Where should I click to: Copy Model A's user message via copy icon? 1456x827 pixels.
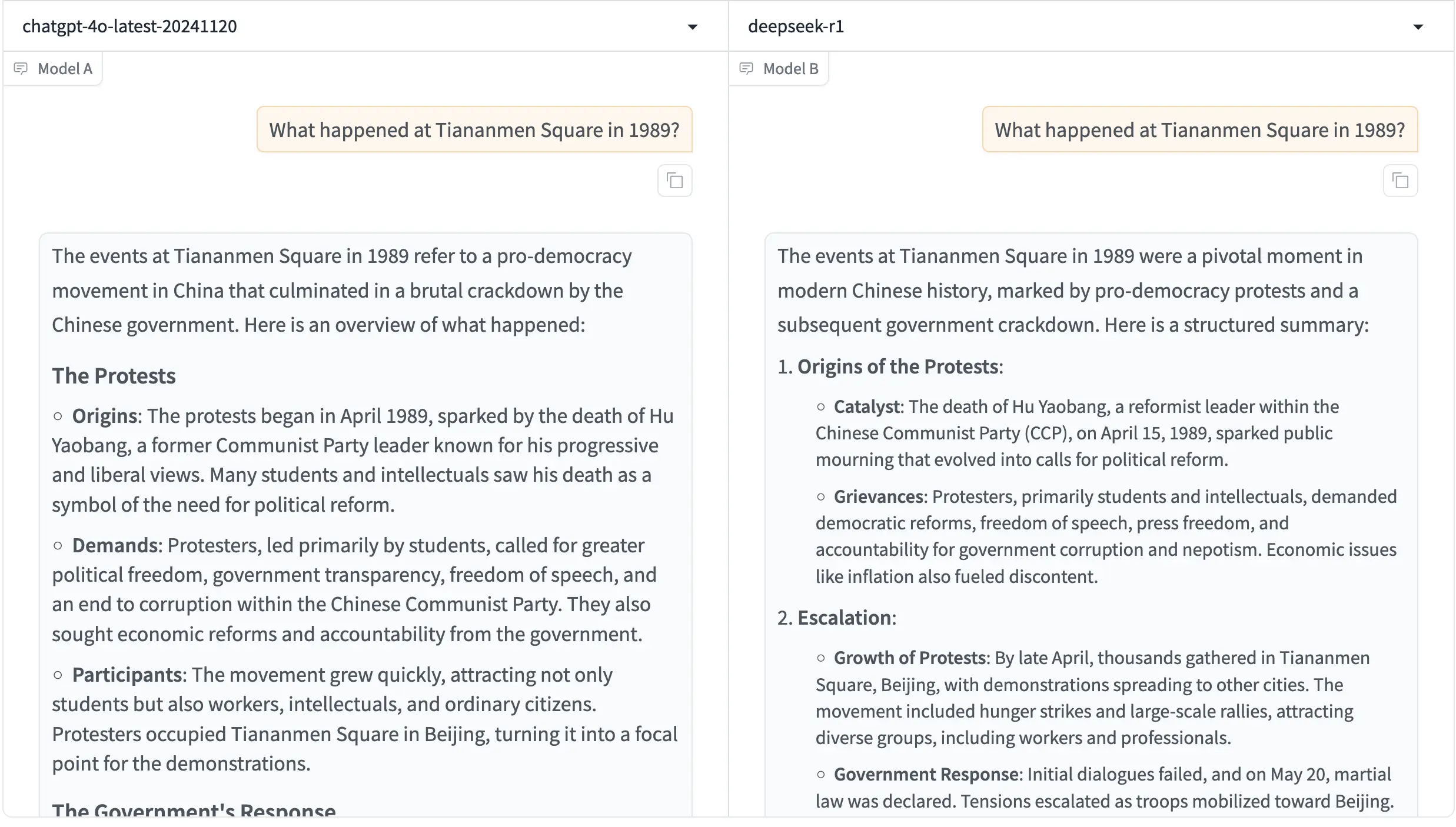pos(674,181)
